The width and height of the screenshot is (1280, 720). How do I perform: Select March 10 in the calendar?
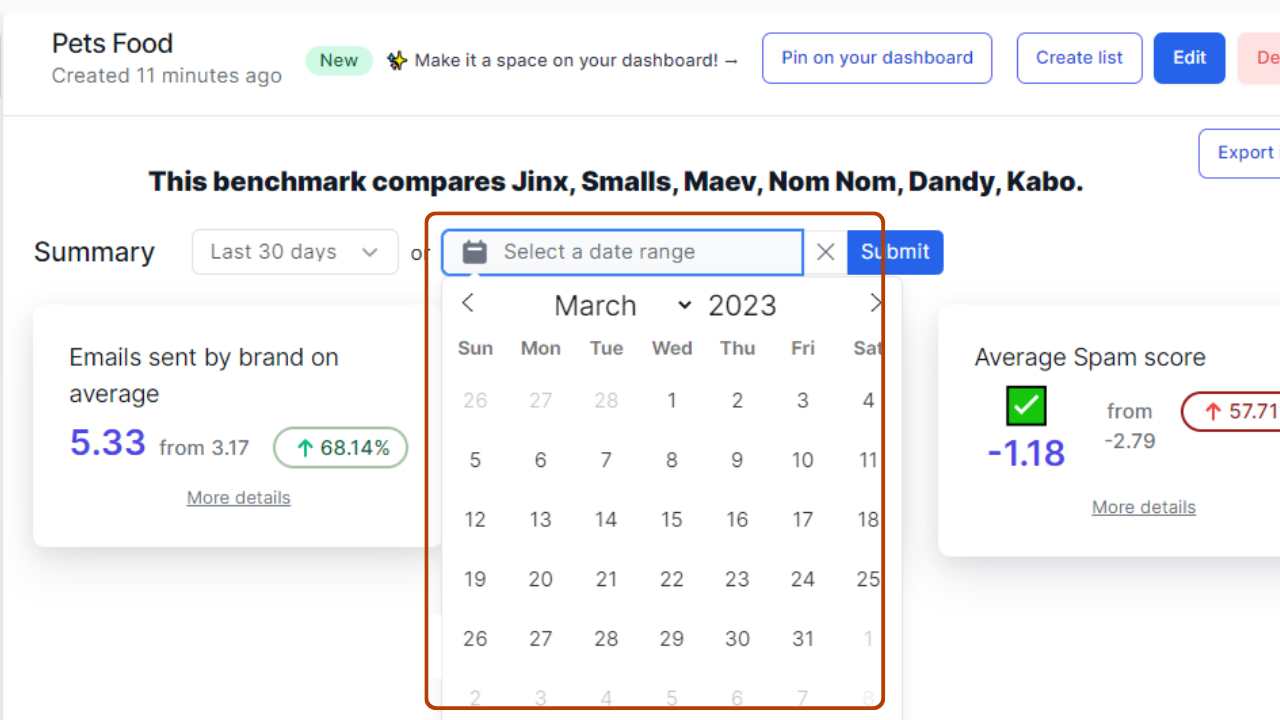click(803, 460)
